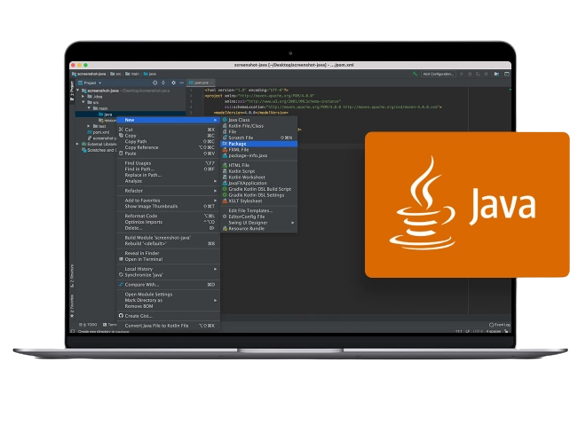The image size is (586, 426).
Task: Click the Java Class icon in New submenu
Action: coord(225,120)
